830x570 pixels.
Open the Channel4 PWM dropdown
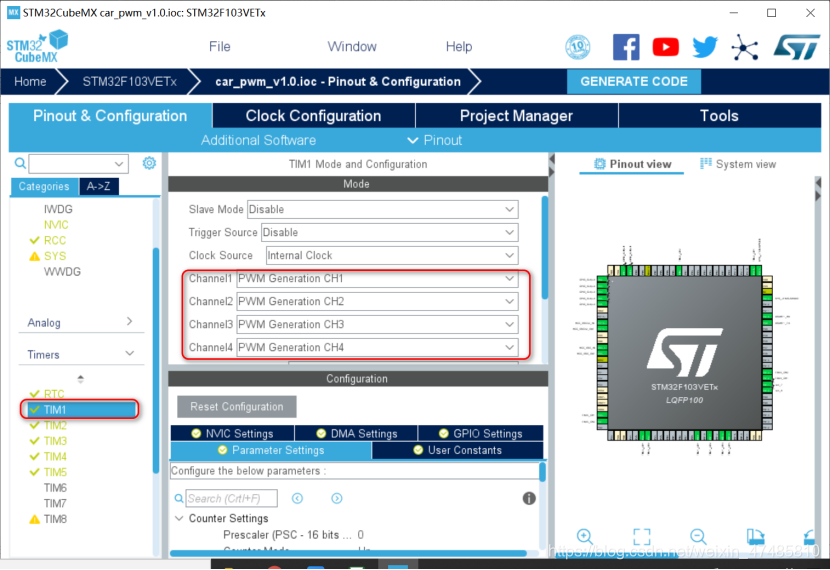(377, 347)
